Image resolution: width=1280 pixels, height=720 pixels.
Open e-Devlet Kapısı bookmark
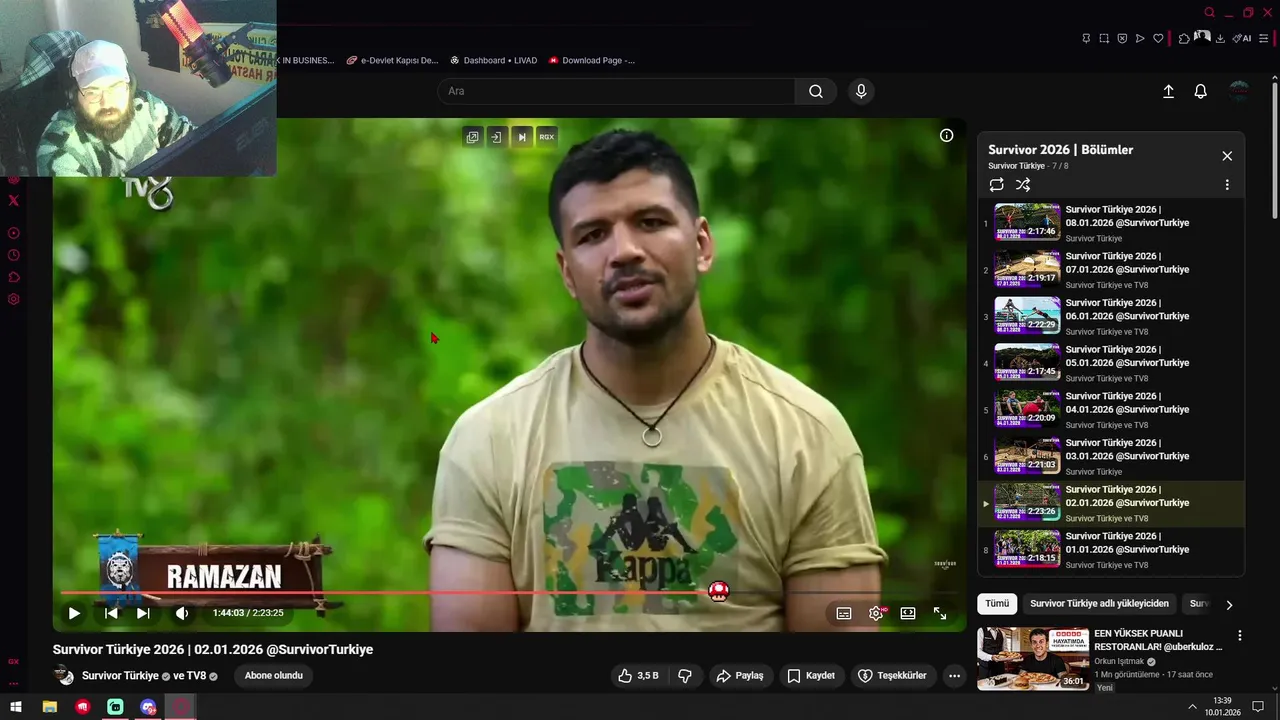[393, 60]
